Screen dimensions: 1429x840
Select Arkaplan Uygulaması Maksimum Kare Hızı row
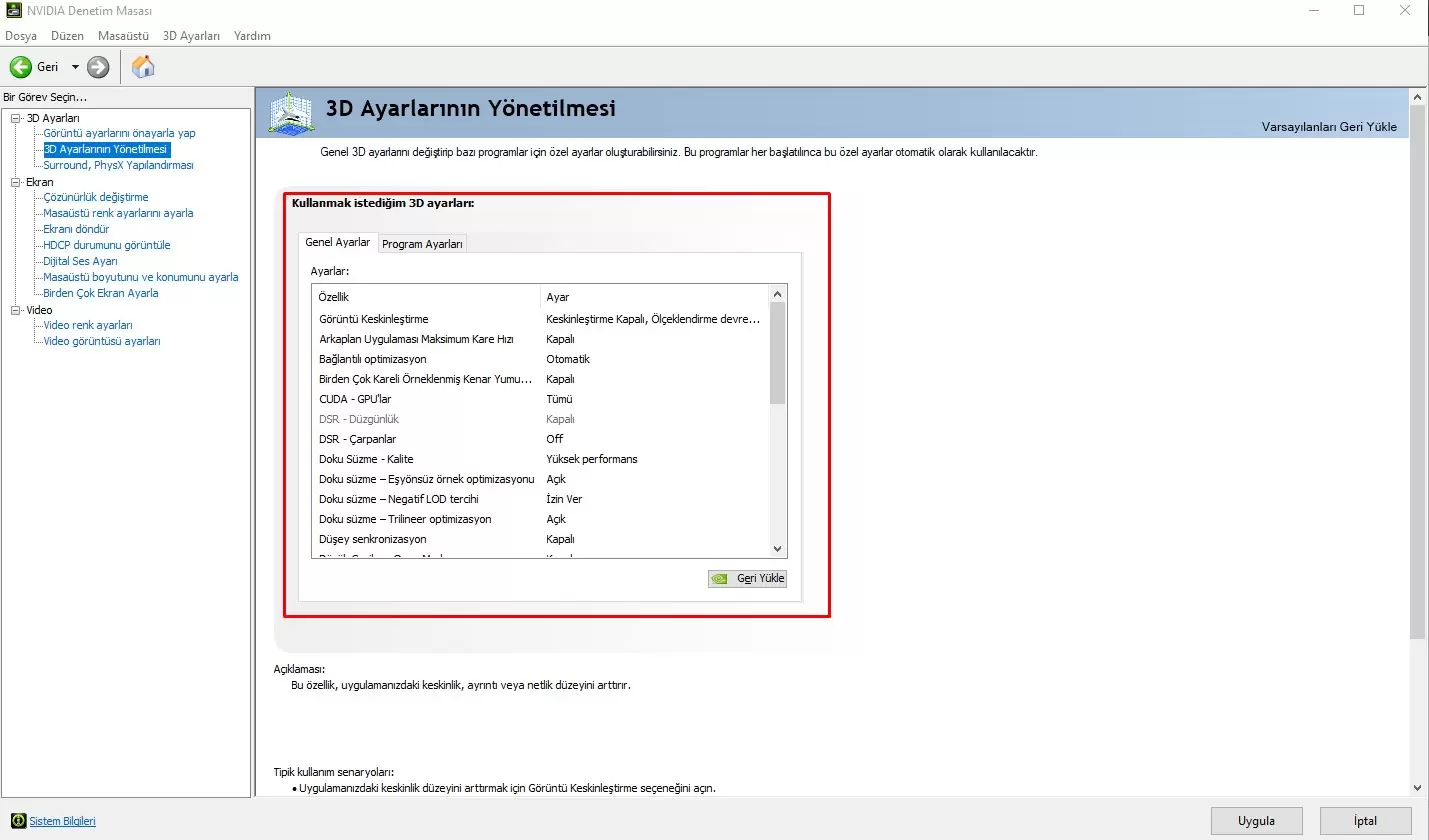coord(540,339)
